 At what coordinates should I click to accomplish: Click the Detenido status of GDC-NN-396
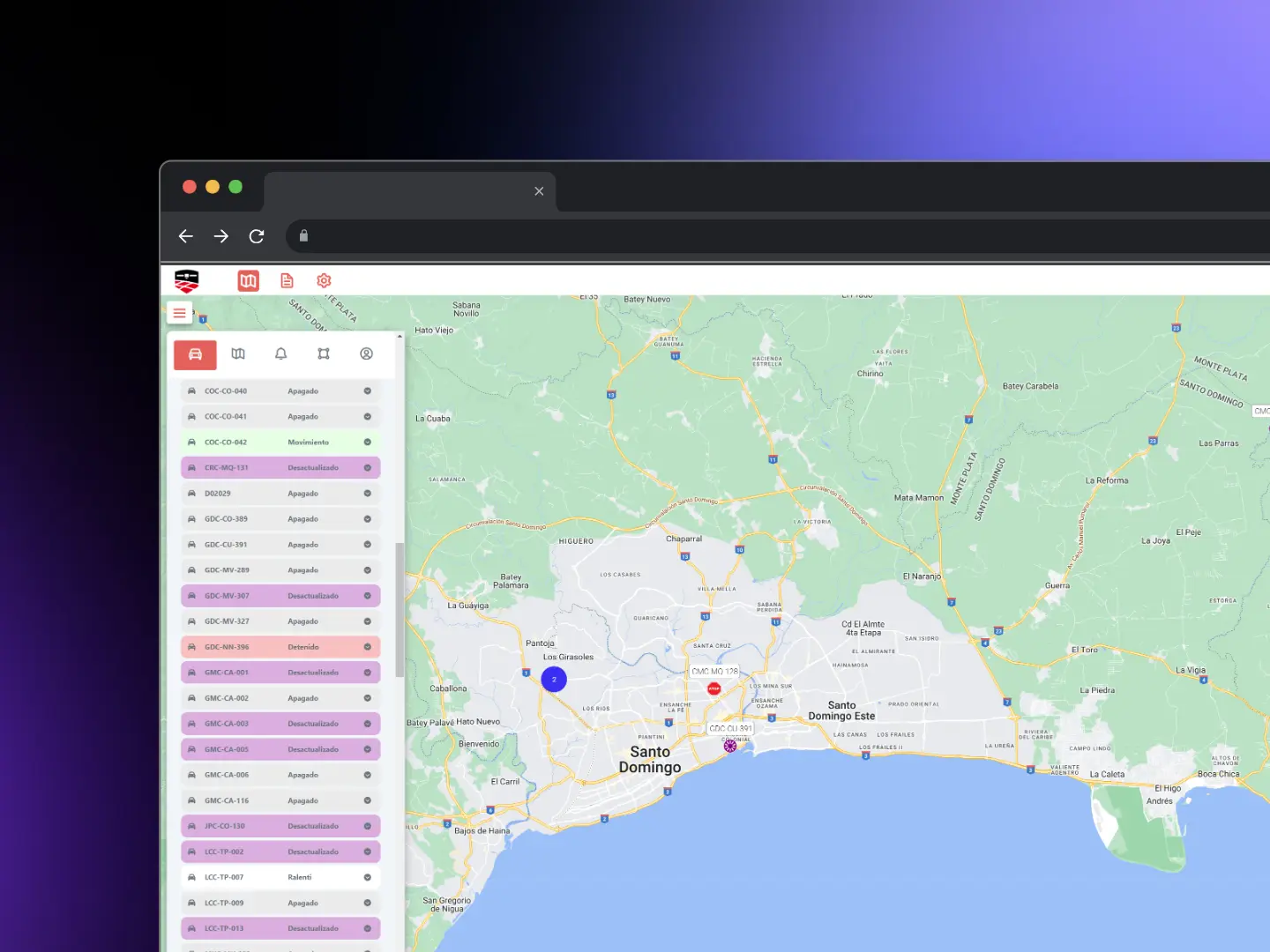point(303,647)
